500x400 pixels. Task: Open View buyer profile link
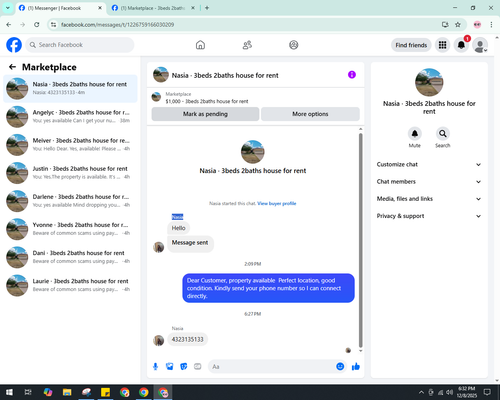(277, 203)
